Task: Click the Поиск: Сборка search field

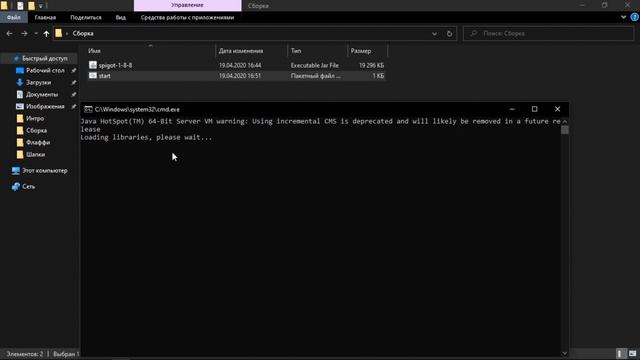Action: [x=548, y=33]
